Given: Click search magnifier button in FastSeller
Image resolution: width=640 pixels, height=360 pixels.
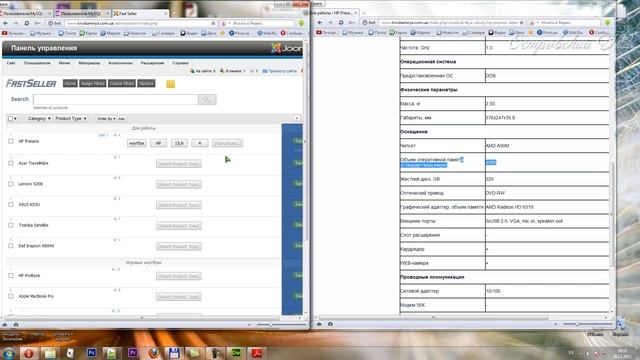Looking at the screenshot, I should (x=207, y=99).
